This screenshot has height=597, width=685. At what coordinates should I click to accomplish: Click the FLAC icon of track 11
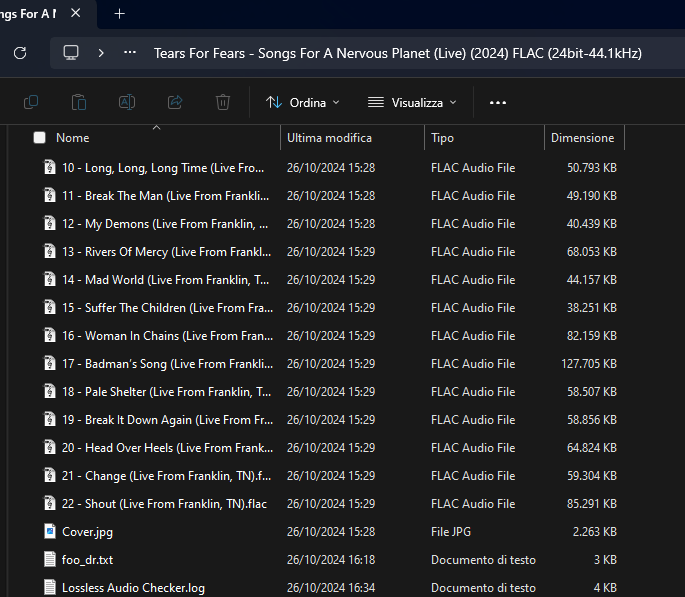[50, 195]
